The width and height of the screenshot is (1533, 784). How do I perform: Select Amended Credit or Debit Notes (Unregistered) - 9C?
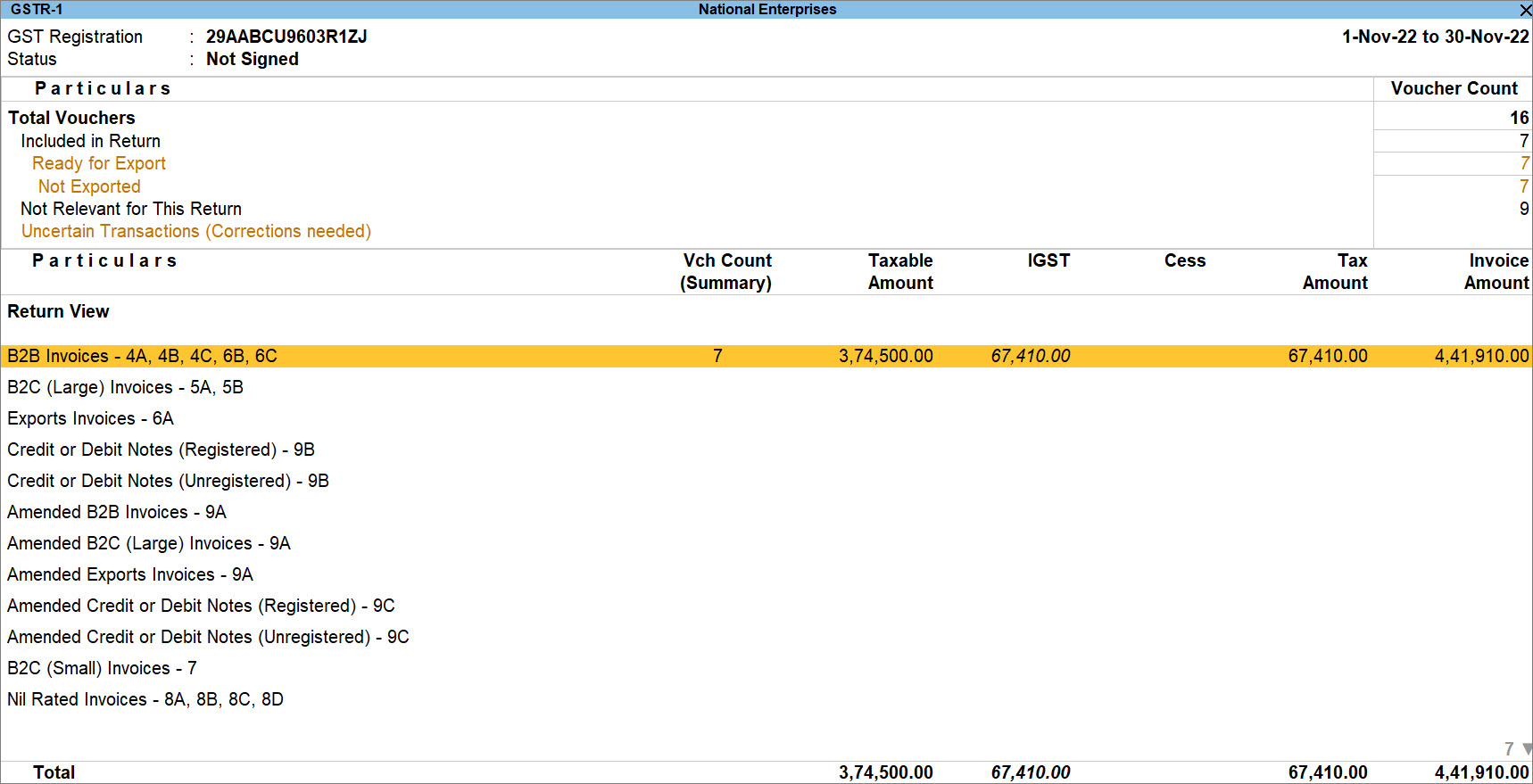(766, 637)
